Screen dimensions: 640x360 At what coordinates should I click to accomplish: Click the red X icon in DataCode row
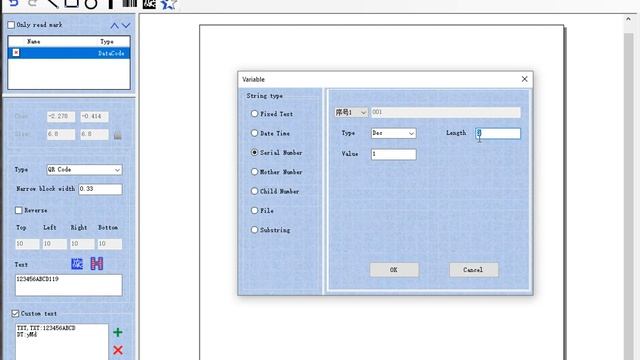click(x=16, y=53)
